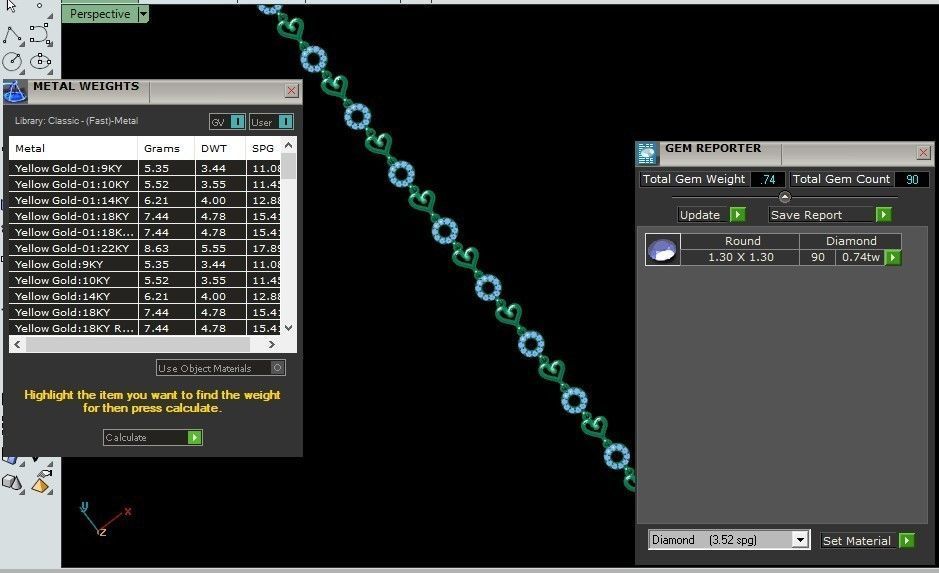Click the metal table scroll down arrow

pyautogui.click(x=289, y=328)
